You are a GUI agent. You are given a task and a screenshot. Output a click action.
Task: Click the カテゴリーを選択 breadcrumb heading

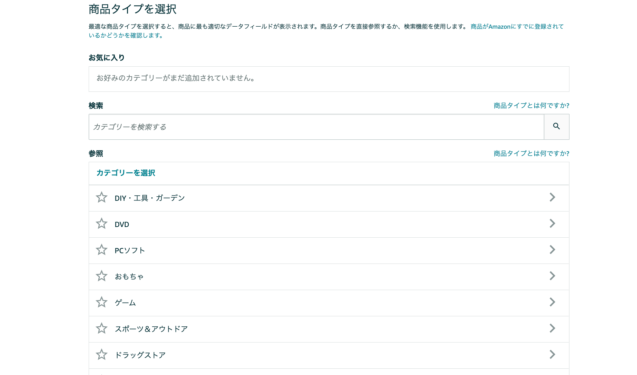[126, 173]
